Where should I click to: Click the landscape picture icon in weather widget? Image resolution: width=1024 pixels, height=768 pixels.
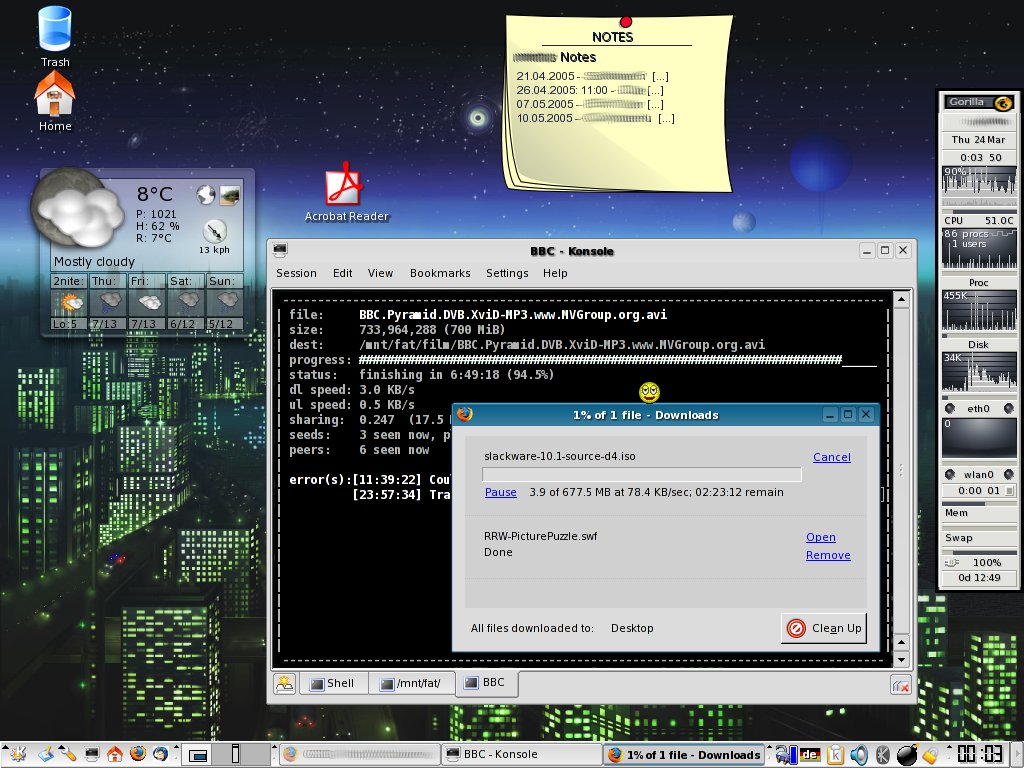230,195
